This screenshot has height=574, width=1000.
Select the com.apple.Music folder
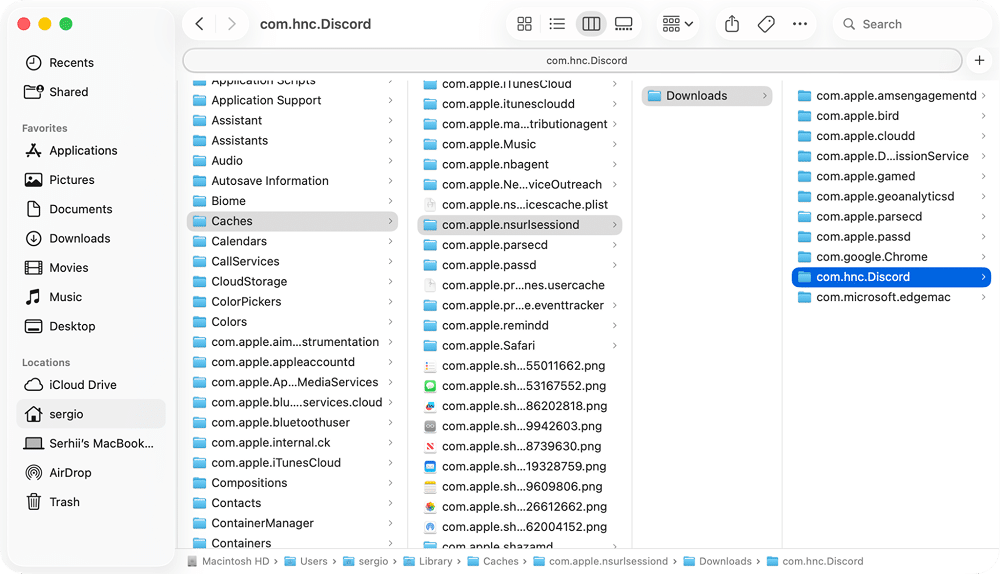coord(520,144)
